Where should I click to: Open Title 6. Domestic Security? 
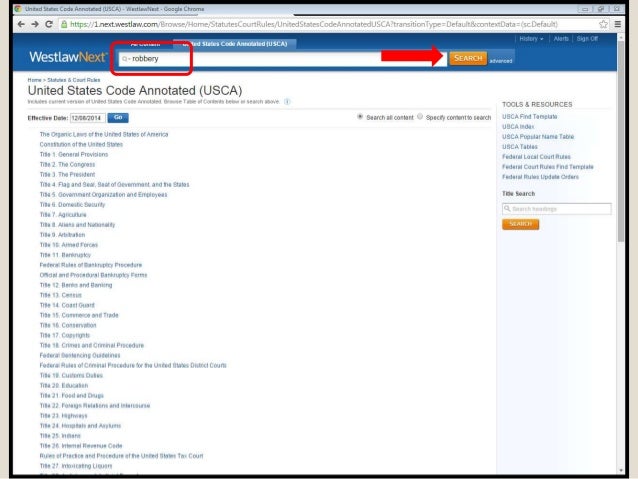[72, 205]
